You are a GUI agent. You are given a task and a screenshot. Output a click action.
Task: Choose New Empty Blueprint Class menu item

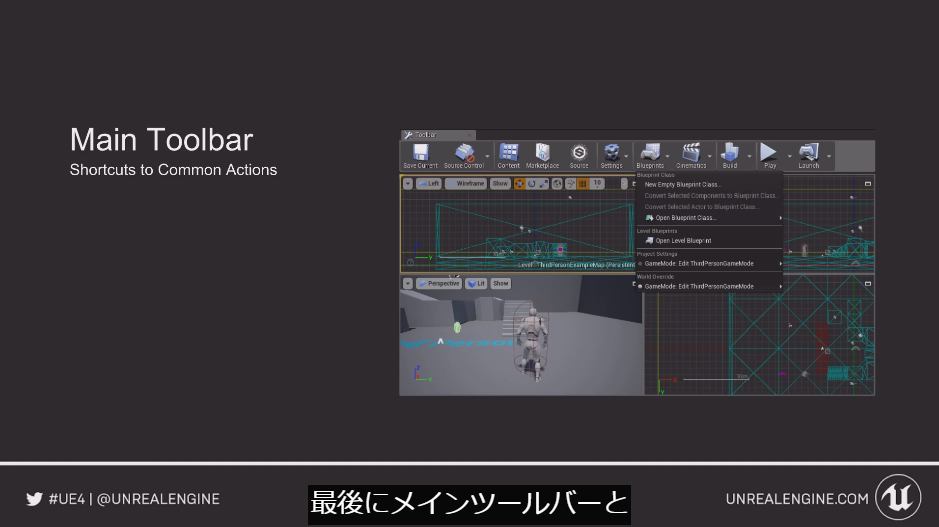click(x=710, y=184)
